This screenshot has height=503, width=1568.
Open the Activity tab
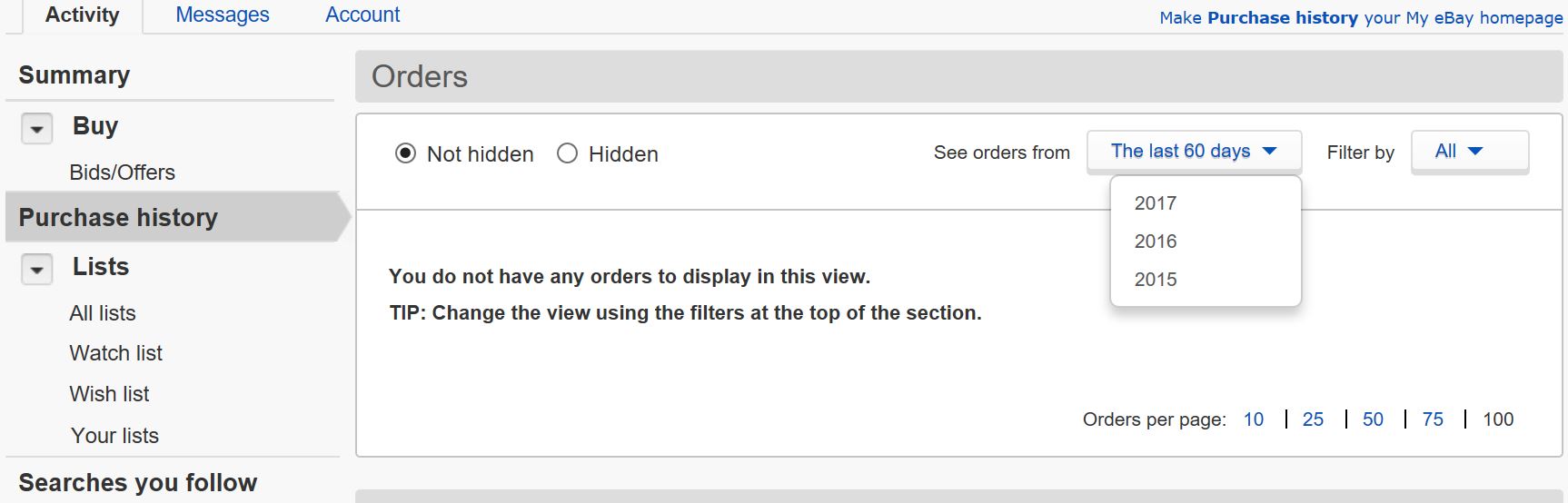(x=82, y=15)
